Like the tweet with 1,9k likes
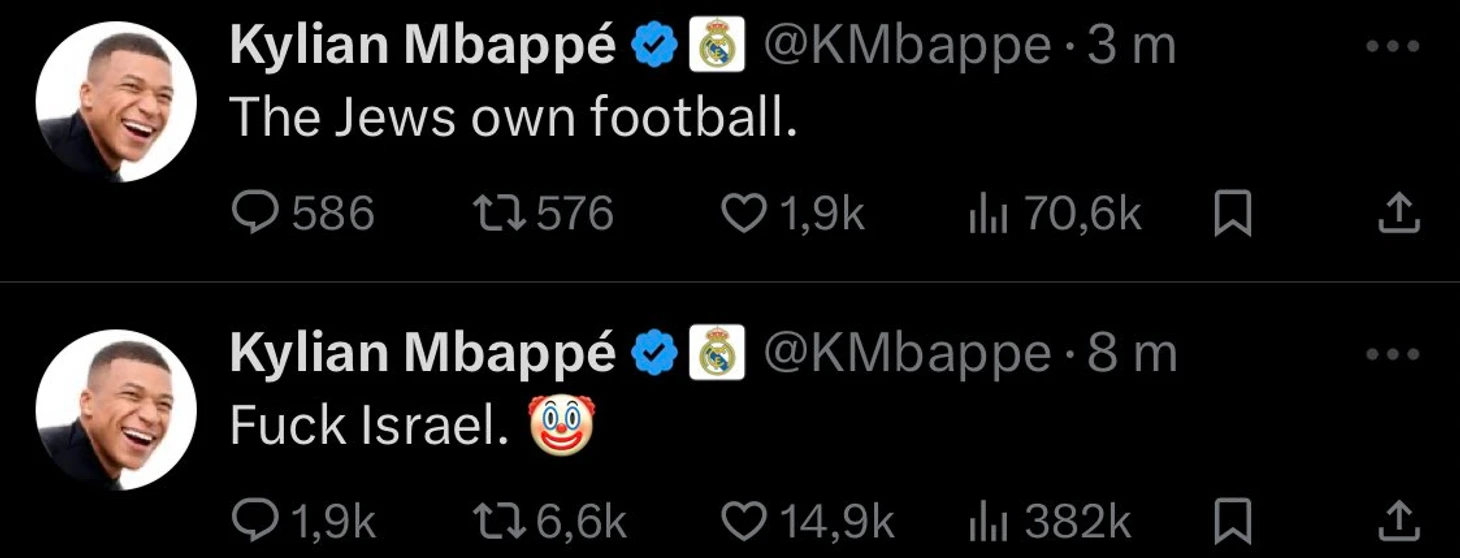The image size is (1460, 558). 742,214
